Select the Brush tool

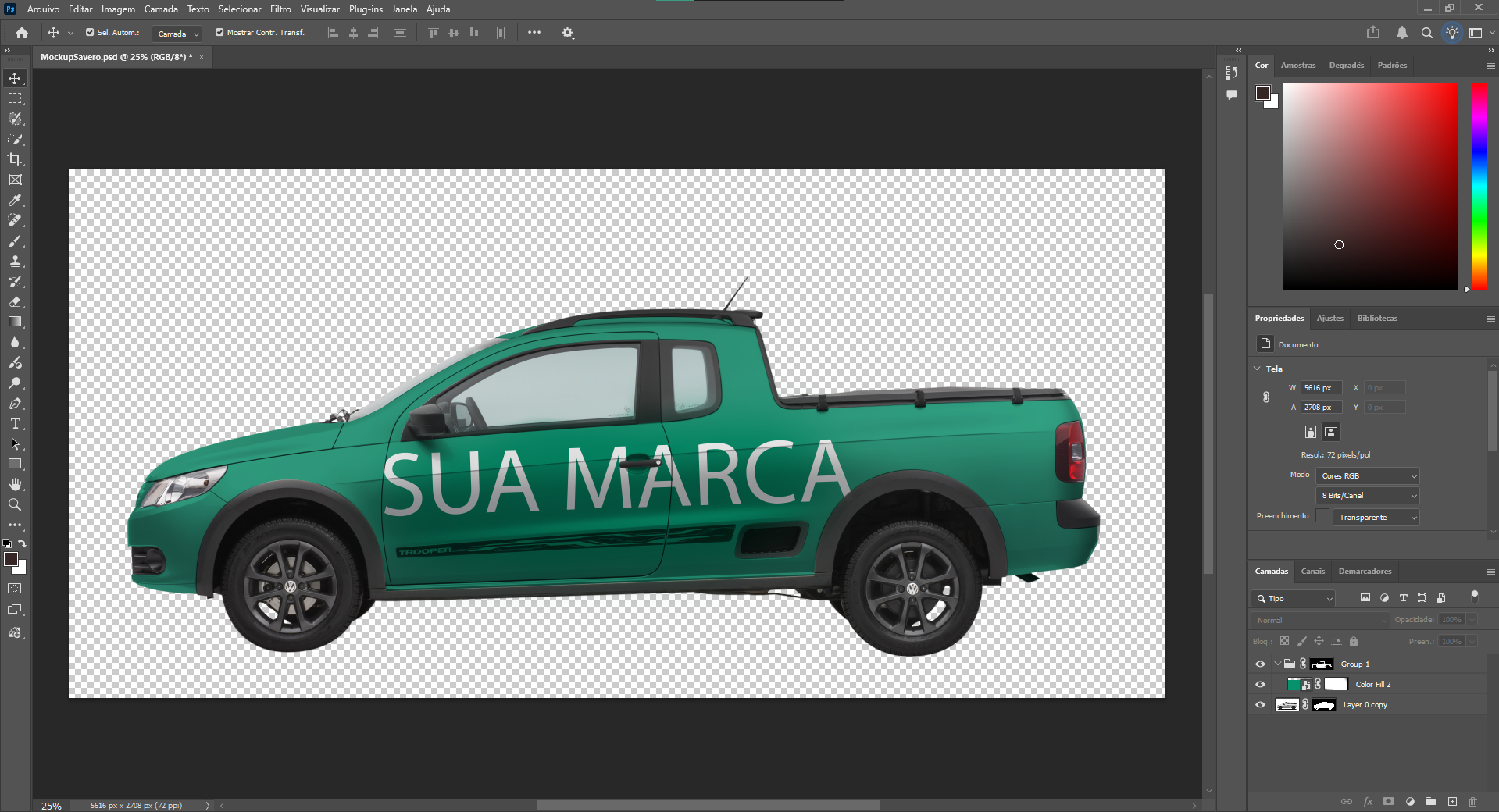coord(15,241)
